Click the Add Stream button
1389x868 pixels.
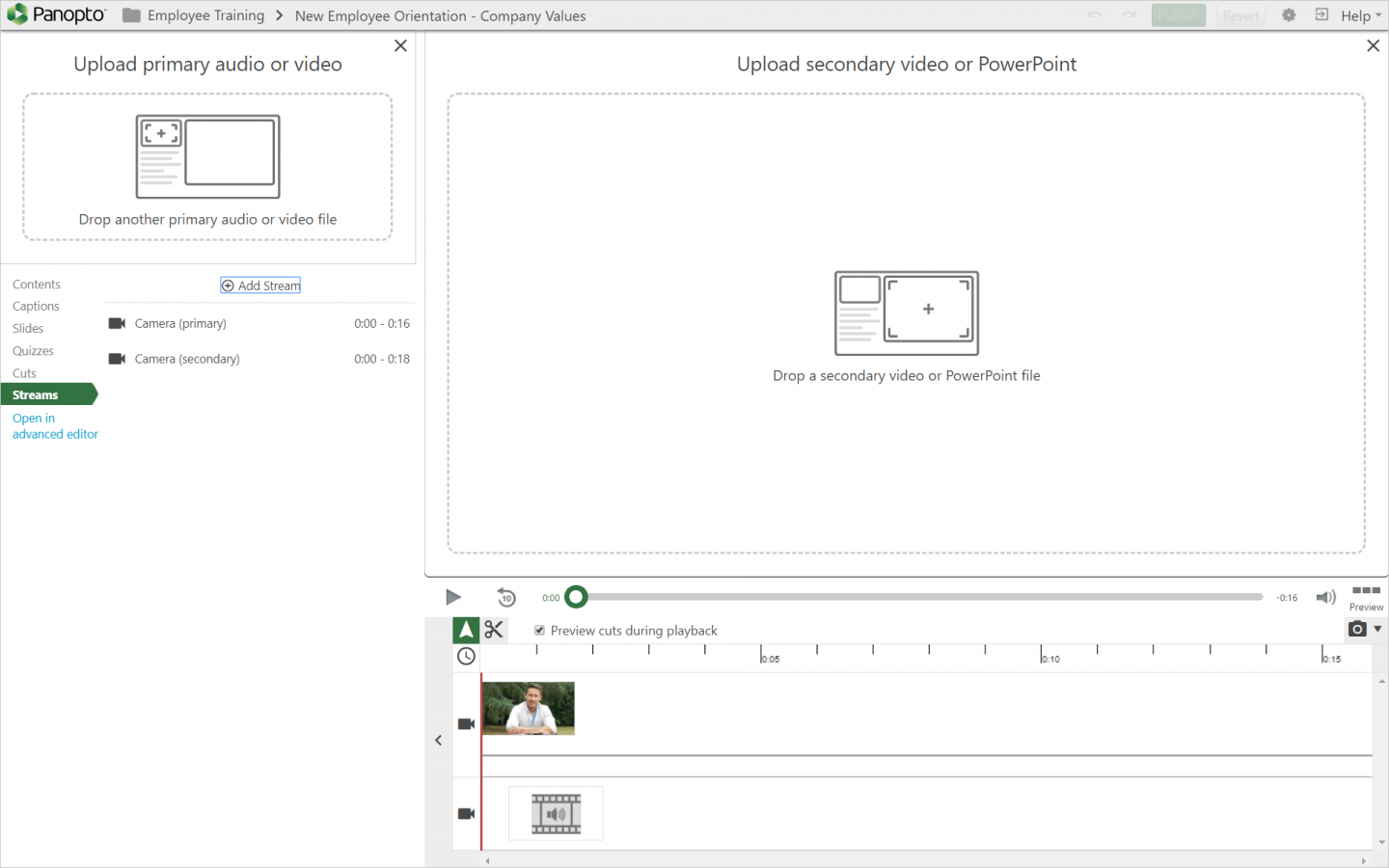(x=260, y=285)
